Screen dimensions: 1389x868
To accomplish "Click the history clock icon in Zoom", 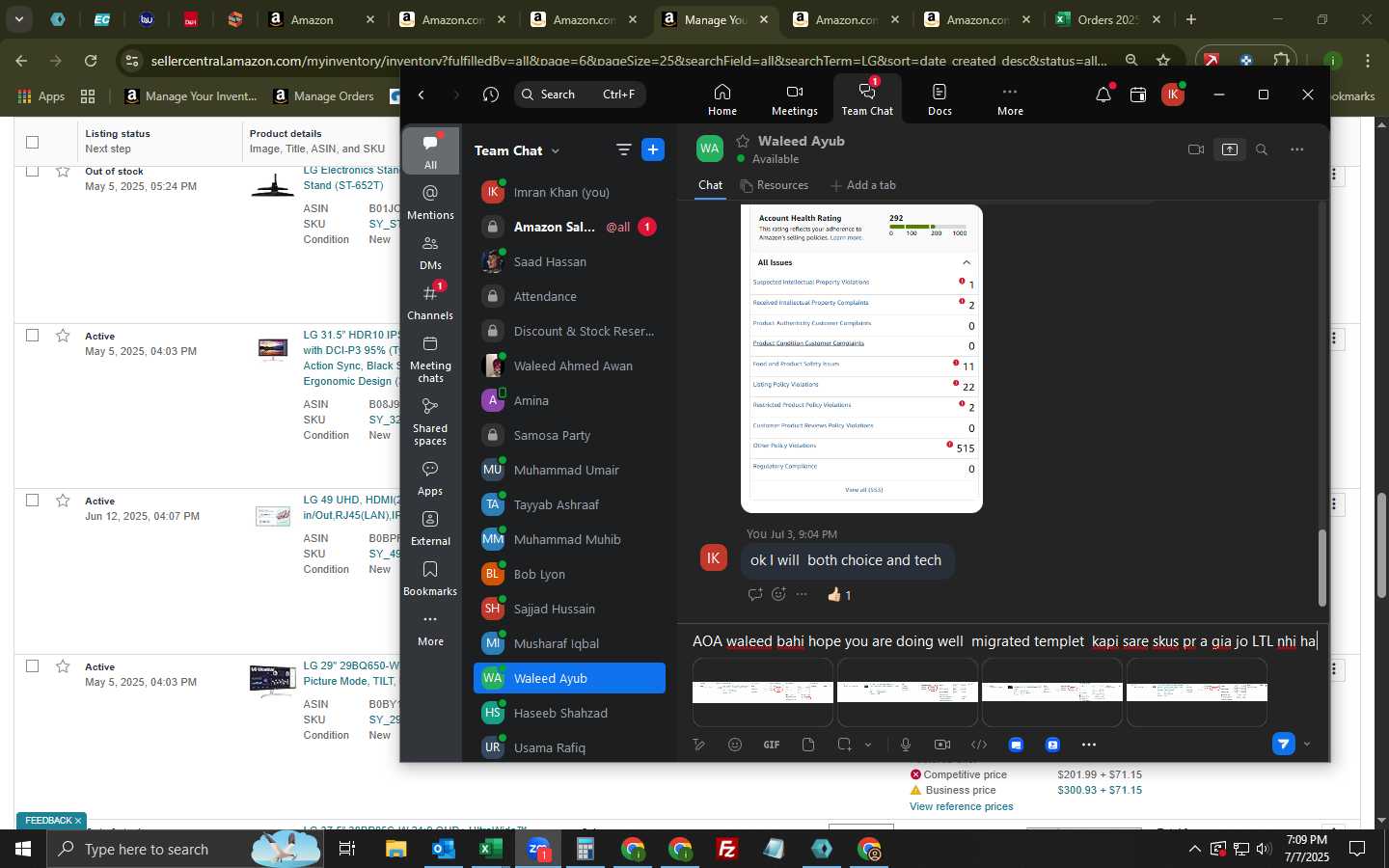I will [x=491, y=95].
